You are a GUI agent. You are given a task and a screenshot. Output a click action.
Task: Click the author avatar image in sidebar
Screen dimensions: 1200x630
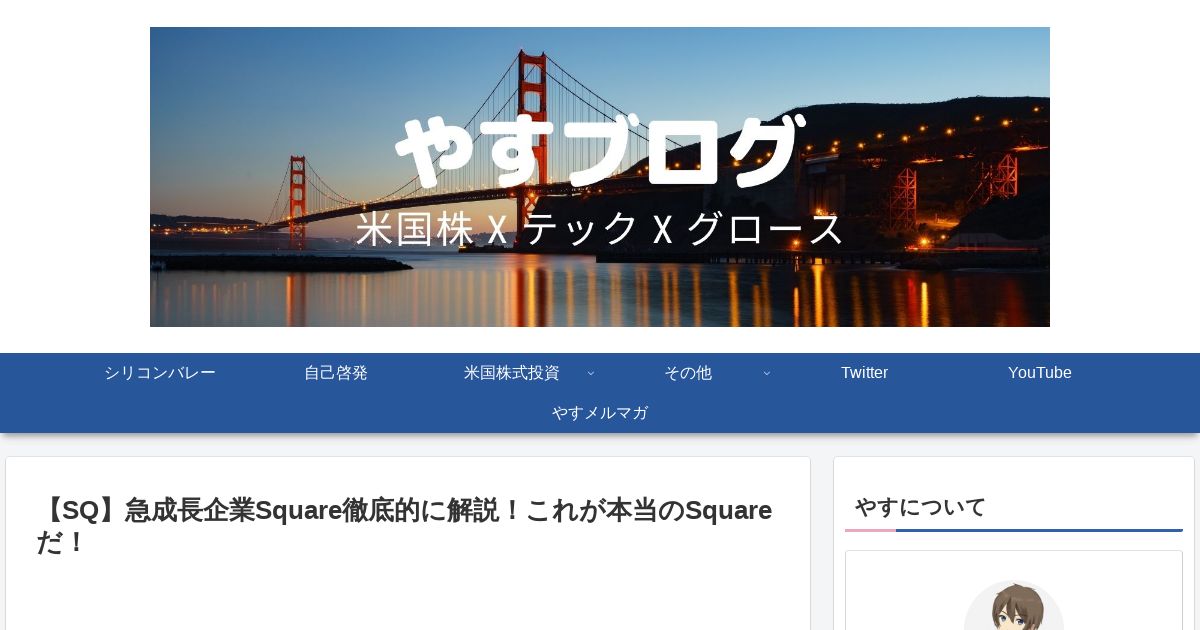[x=1014, y=606]
